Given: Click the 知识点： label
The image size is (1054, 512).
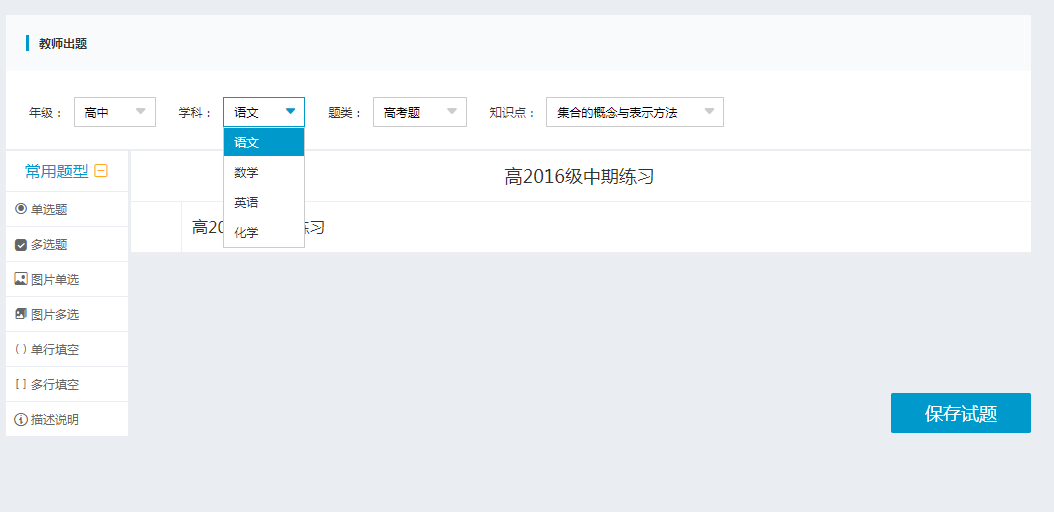Looking at the screenshot, I should [512, 112].
